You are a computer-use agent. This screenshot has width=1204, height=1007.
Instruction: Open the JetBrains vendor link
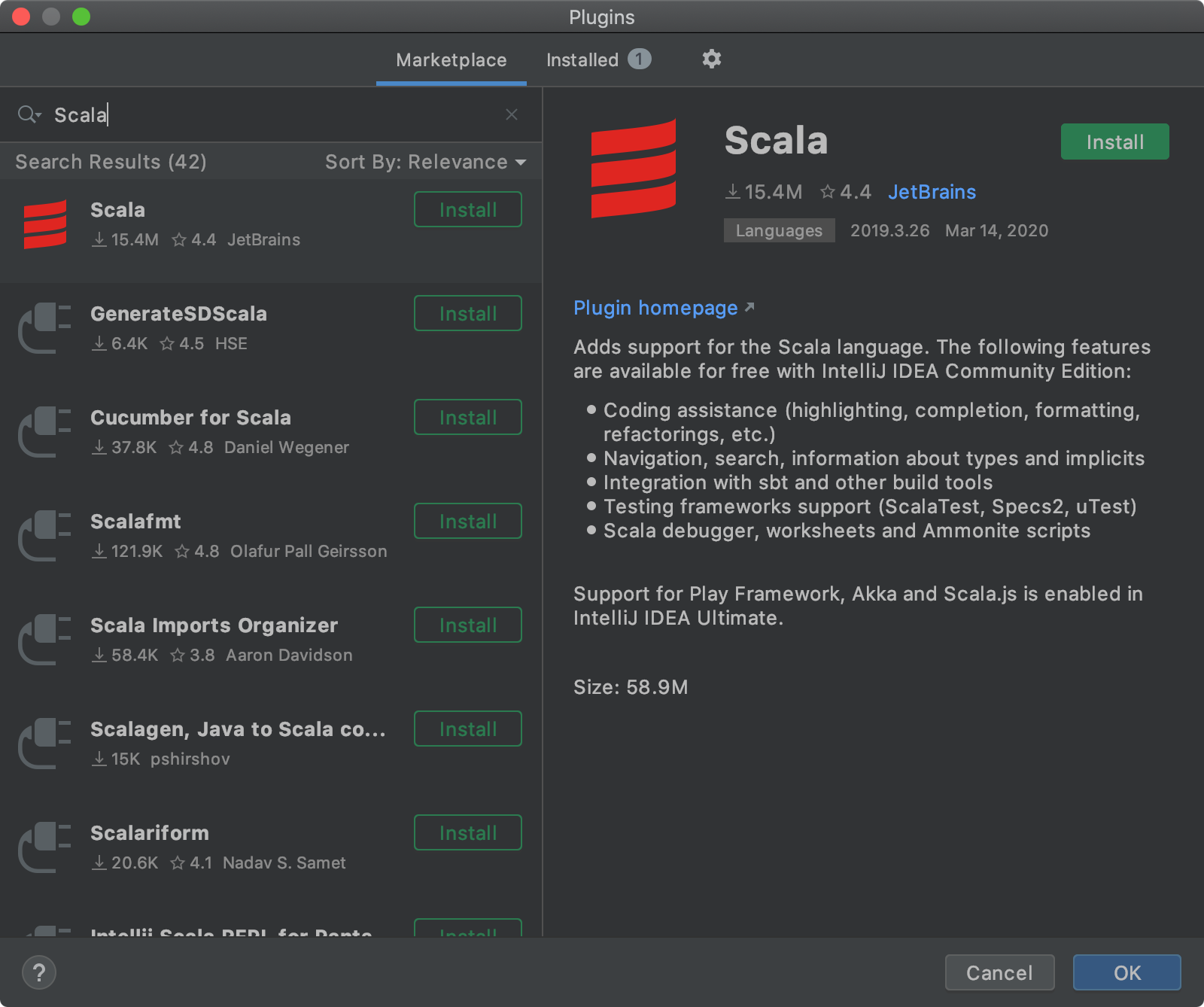tap(932, 192)
